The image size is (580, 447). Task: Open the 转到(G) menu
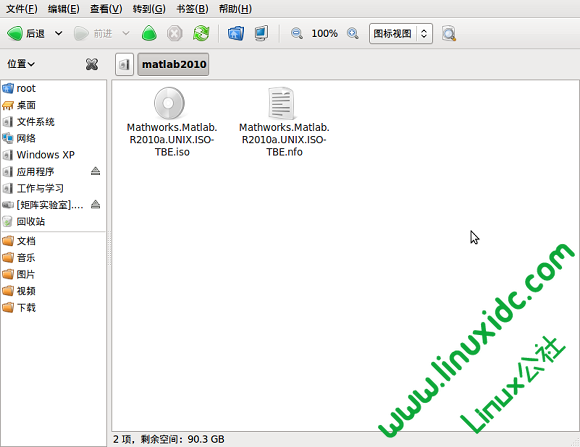coord(149,9)
